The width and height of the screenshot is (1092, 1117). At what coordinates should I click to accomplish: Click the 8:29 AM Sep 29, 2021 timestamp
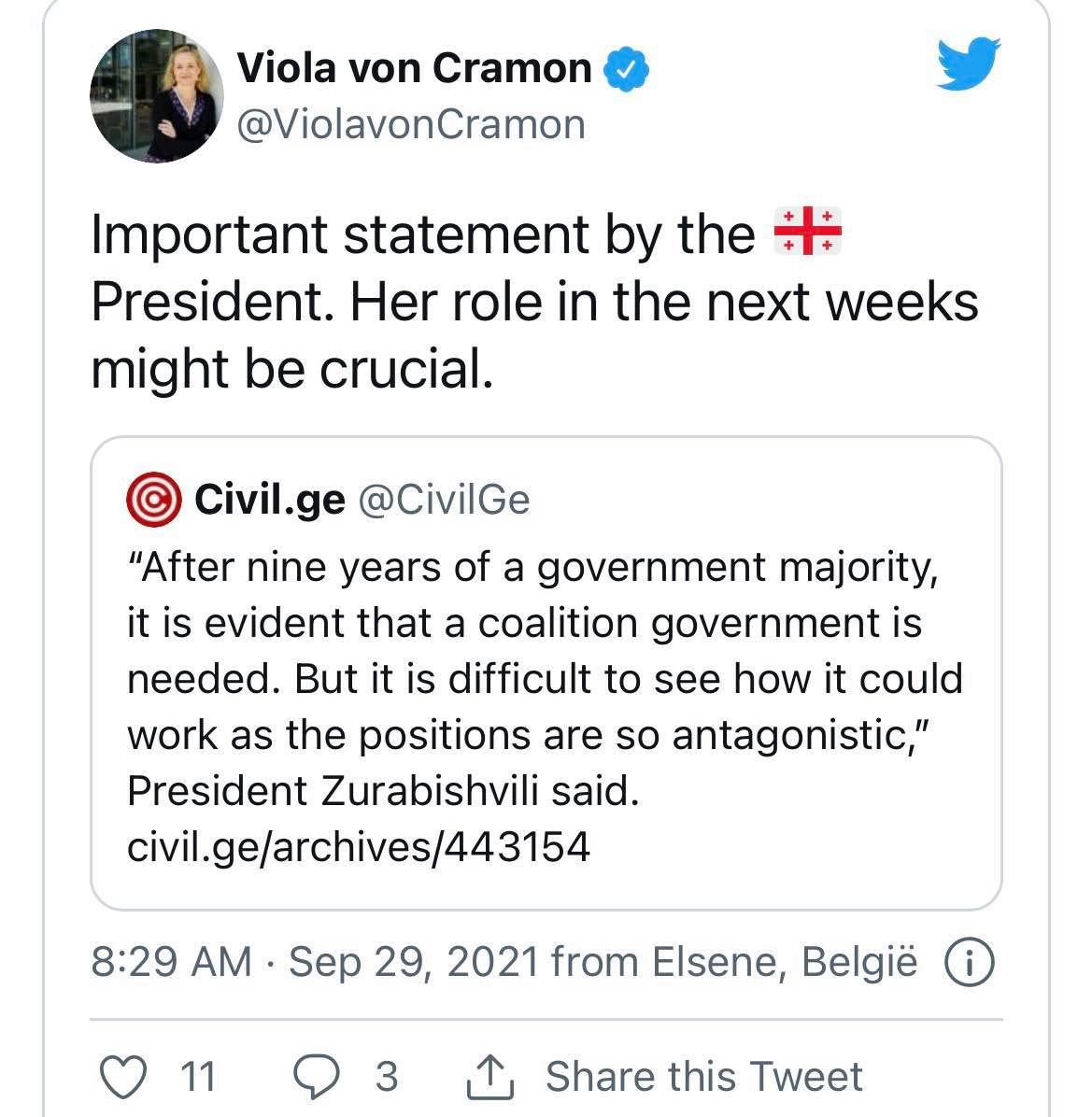point(315,962)
